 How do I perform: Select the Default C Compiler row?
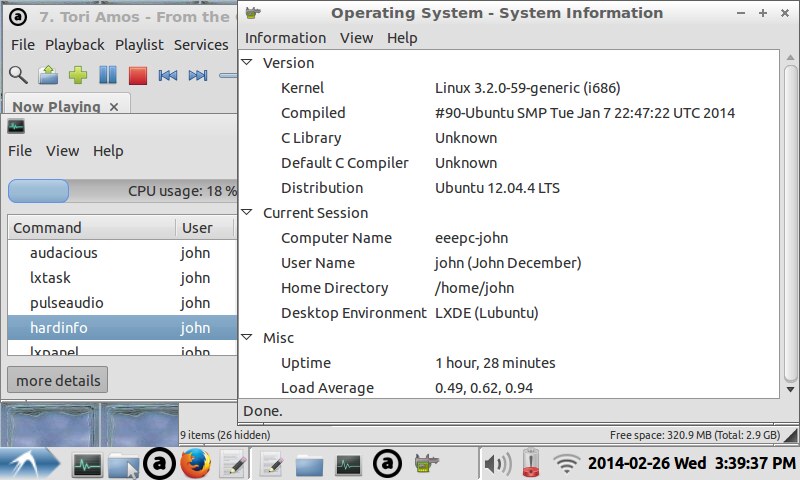[x=509, y=163]
